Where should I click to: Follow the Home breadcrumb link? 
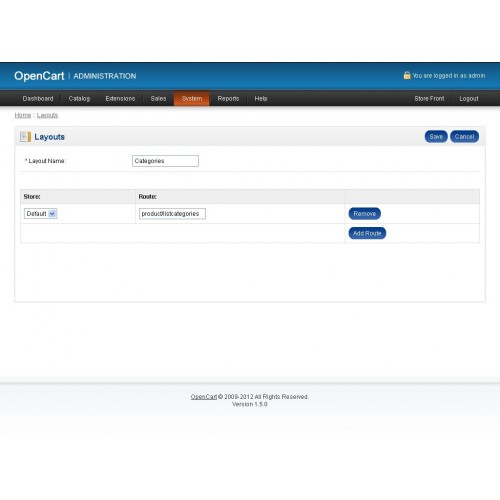coord(23,115)
